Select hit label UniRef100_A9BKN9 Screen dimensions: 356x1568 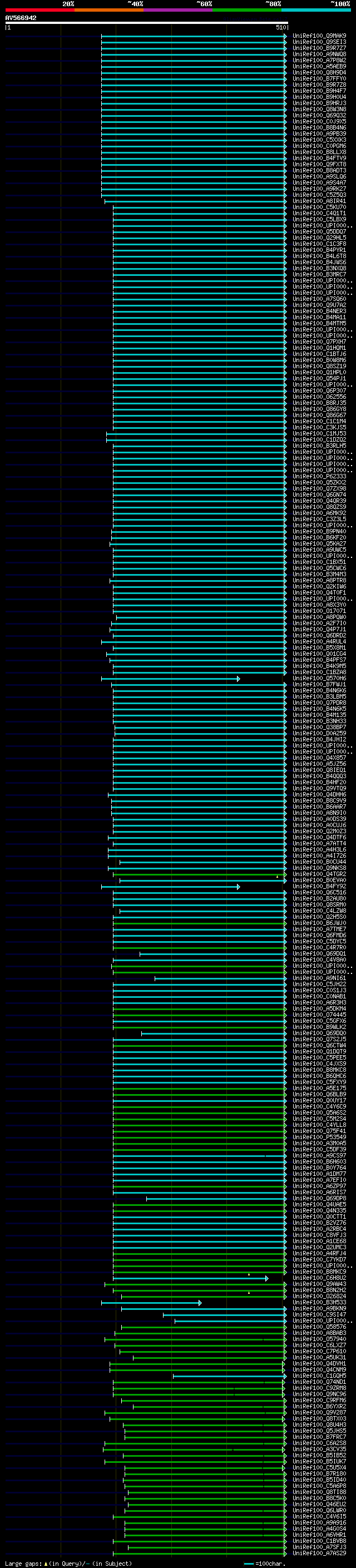(x=319, y=1308)
